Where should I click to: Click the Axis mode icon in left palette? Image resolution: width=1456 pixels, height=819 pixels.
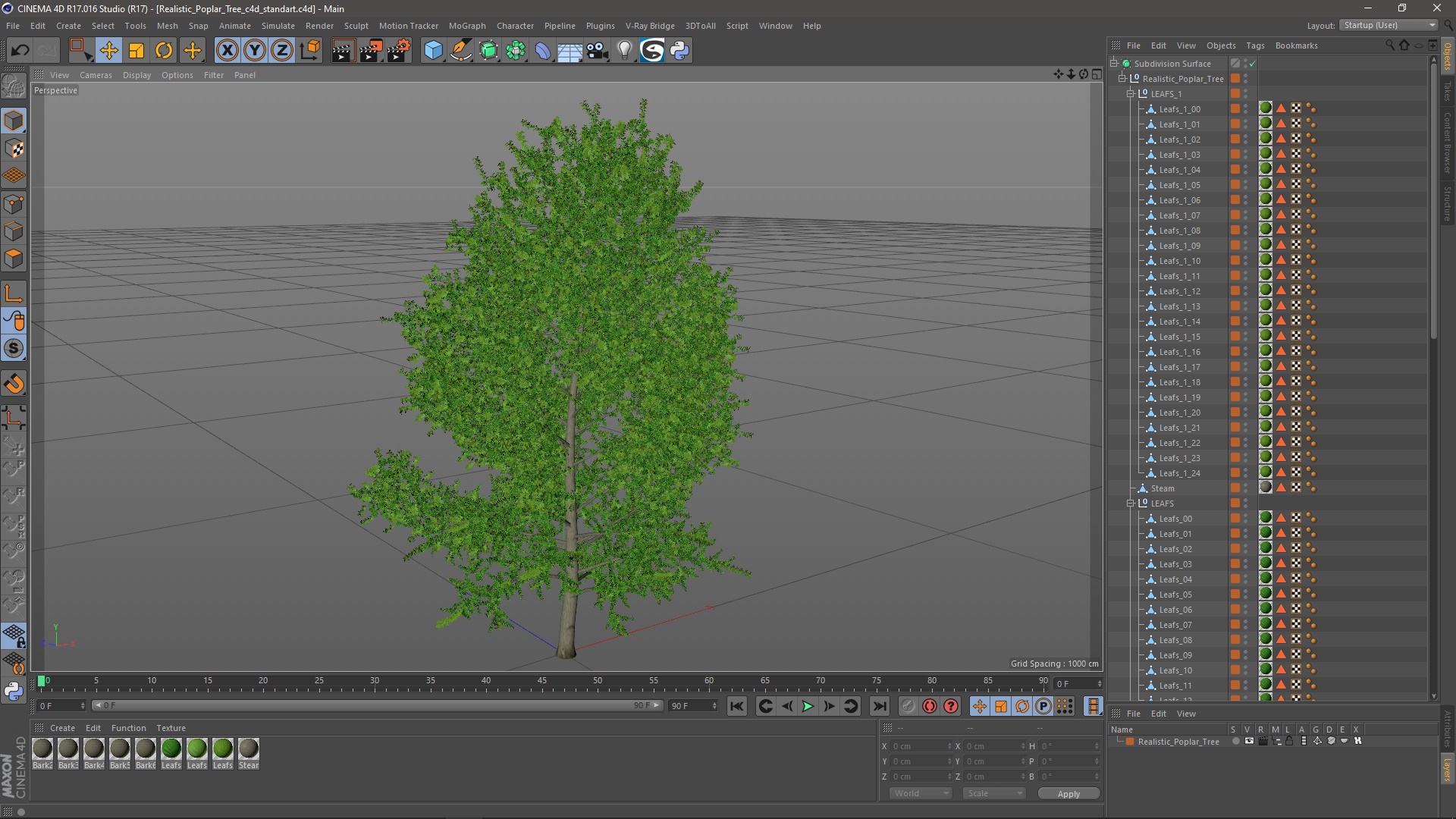pyautogui.click(x=14, y=293)
